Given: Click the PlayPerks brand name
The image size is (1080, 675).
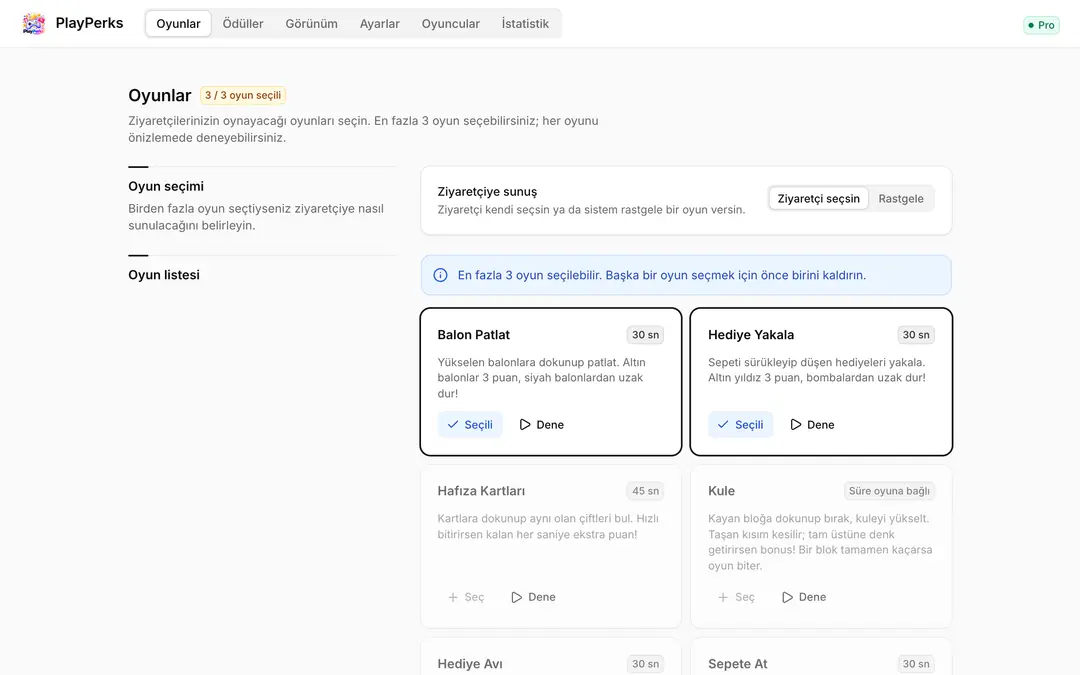Looking at the screenshot, I should [90, 23].
